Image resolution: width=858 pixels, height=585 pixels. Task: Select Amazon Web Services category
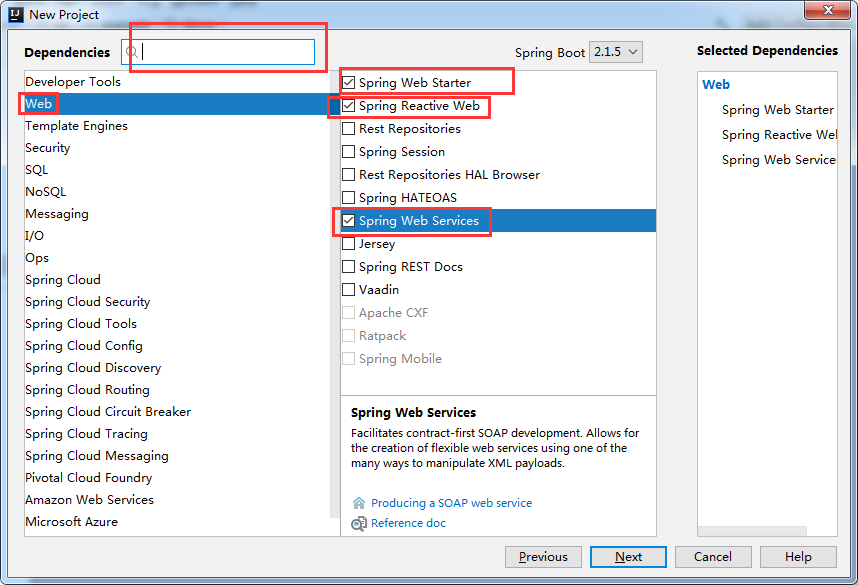point(177,500)
